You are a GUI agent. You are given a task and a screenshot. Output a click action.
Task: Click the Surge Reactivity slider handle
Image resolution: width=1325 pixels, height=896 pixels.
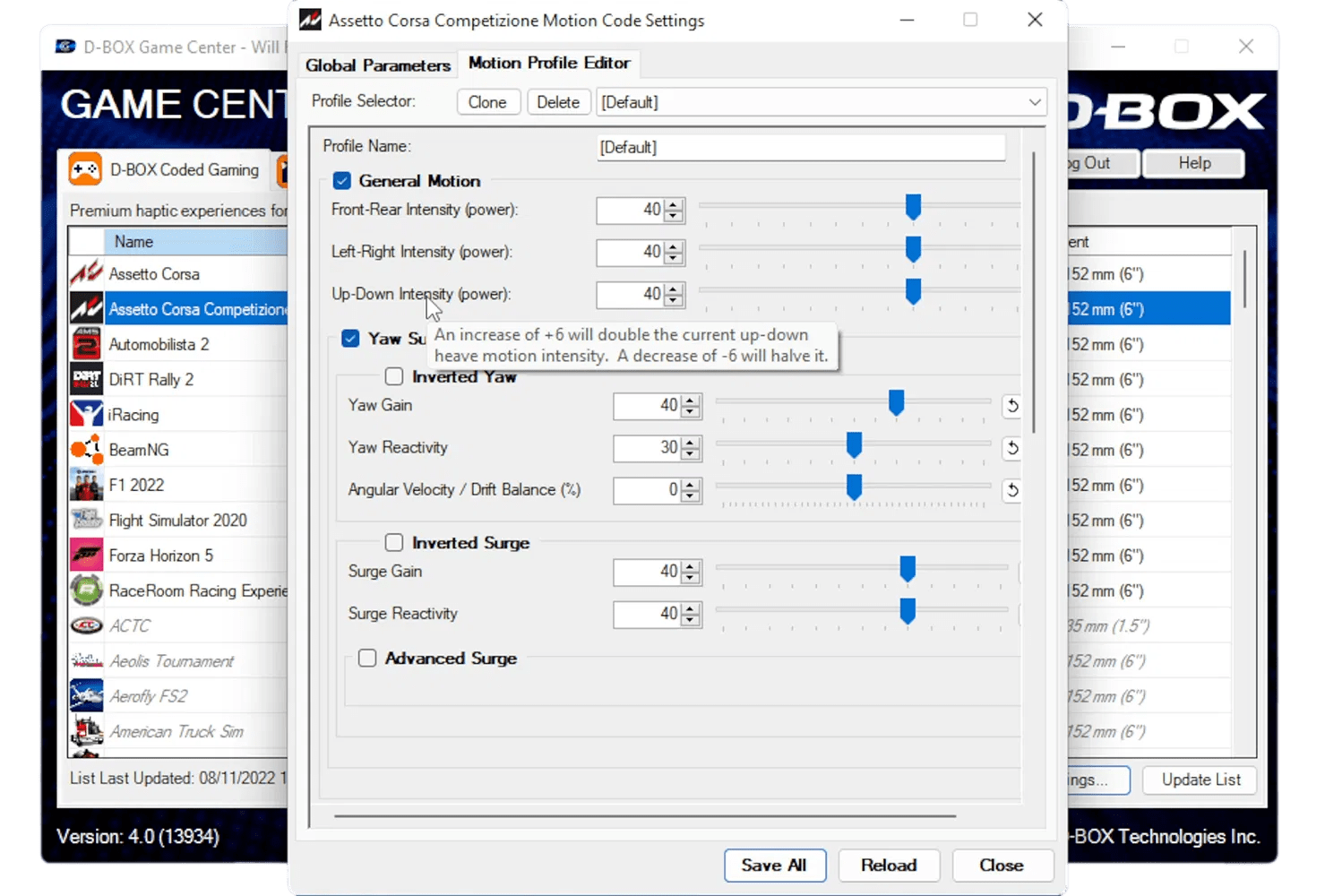(908, 611)
